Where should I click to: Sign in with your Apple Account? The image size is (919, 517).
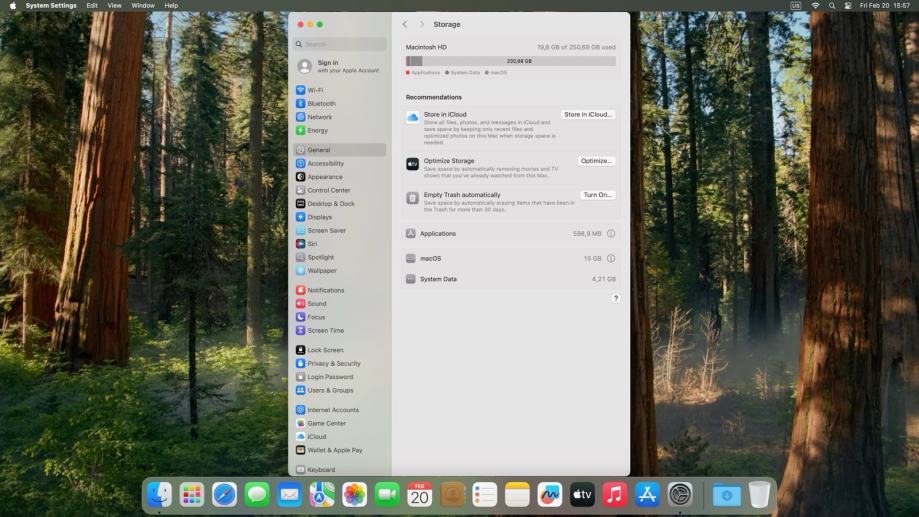click(x=339, y=66)
